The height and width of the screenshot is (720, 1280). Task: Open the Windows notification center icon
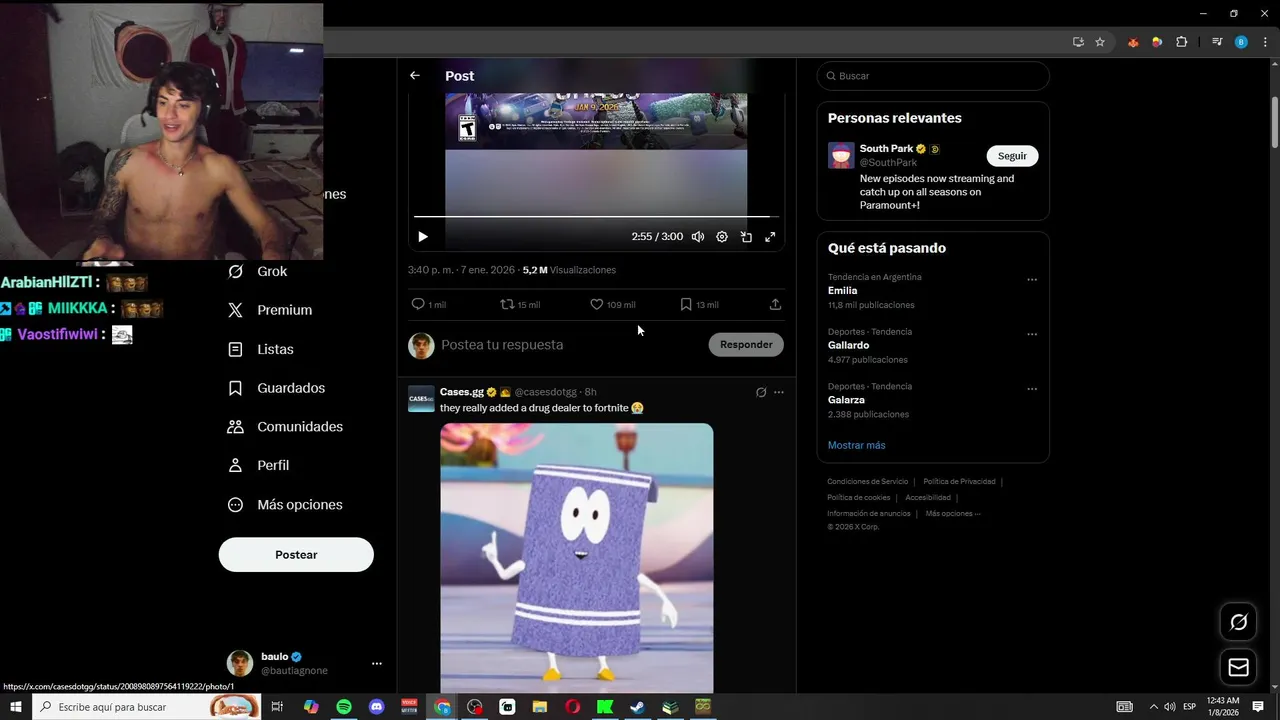coord(1258,707)
